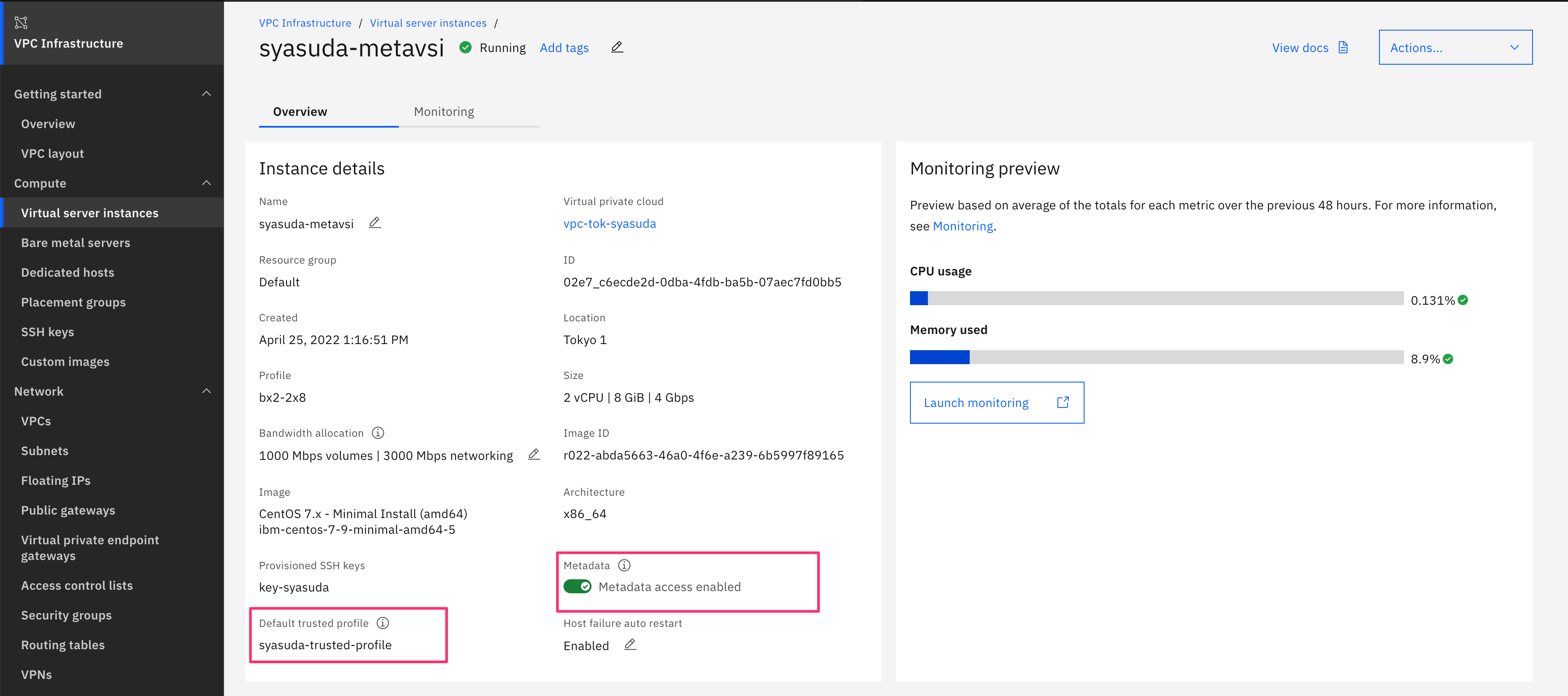The image size is (1568, 696).
Task: Click the CPU usage progress bar
Action: pos(1156,298)
